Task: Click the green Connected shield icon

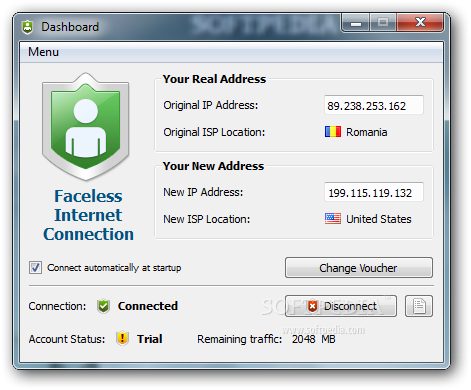Action: (x=103, y=306)
